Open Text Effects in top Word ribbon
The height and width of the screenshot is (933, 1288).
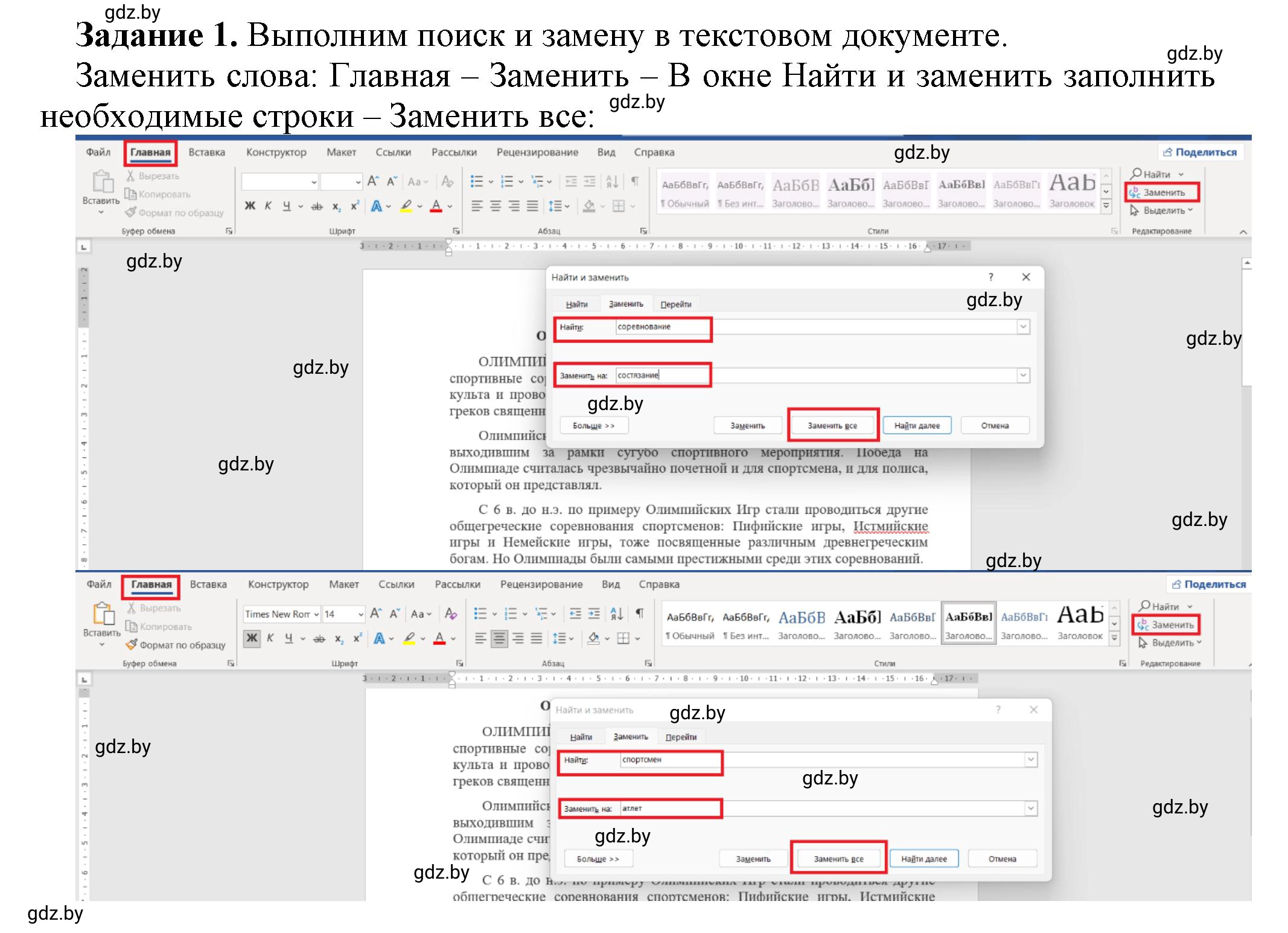[377, 206]
